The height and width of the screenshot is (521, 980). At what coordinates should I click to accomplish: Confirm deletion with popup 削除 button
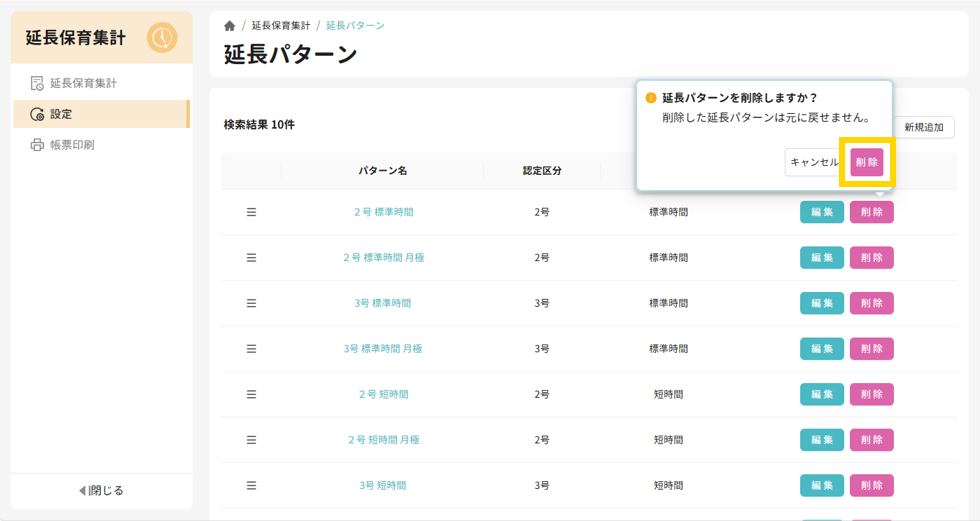click(867, 162)
